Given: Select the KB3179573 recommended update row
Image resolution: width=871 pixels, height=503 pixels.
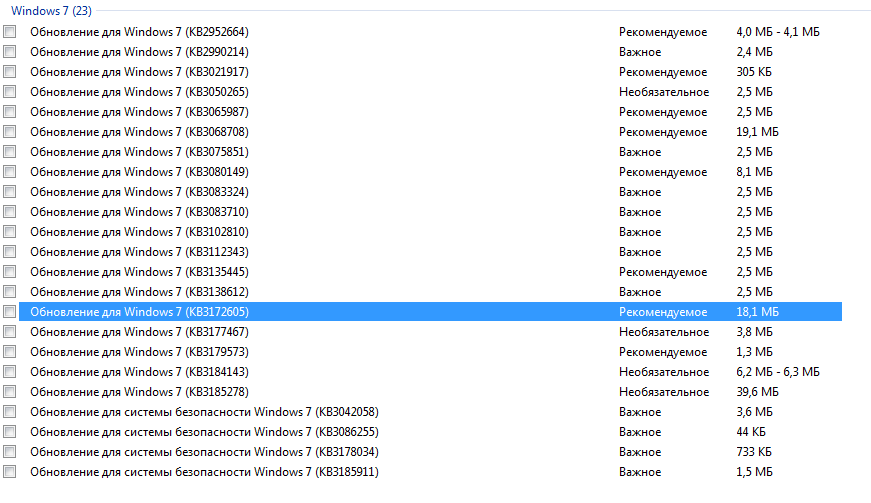Looking at the screenshot, I should click(431, 351).
